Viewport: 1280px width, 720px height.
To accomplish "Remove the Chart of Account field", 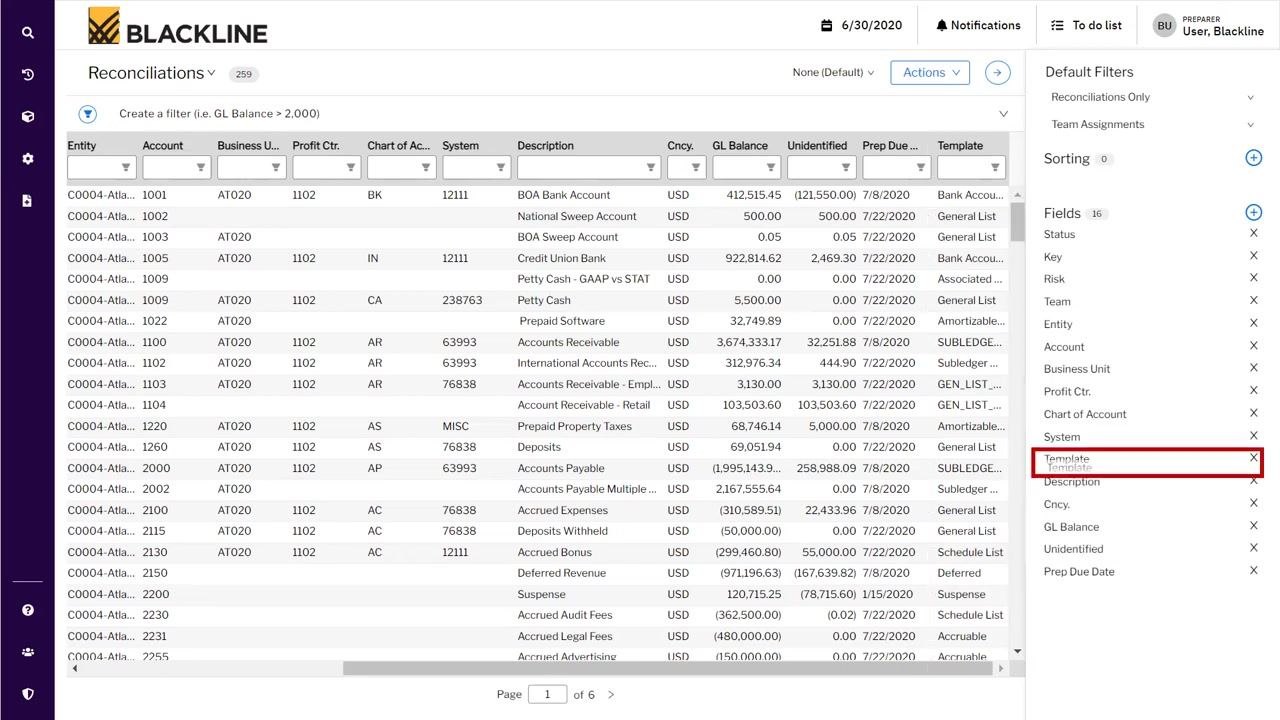I will (1253, 413).
